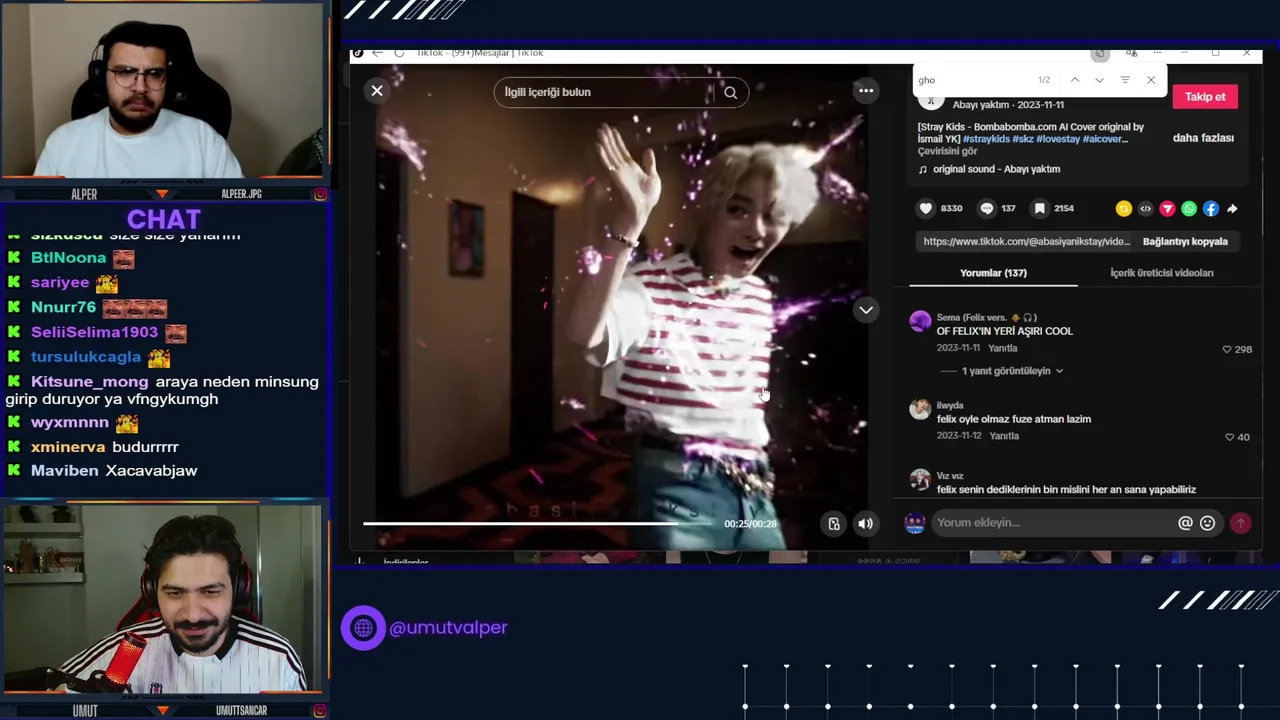Click the #lovestay hashtag

(x=1058, y=139)
